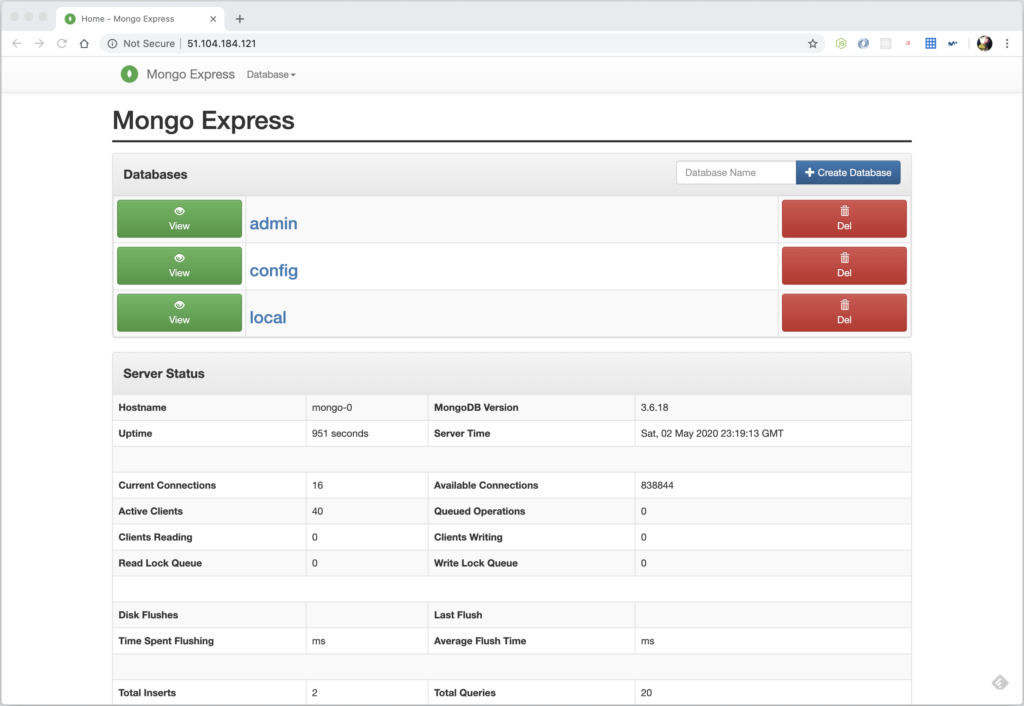This screenshot has height=706, width=1024.
Task: Click the Create Database button
Action: [848, 172]
